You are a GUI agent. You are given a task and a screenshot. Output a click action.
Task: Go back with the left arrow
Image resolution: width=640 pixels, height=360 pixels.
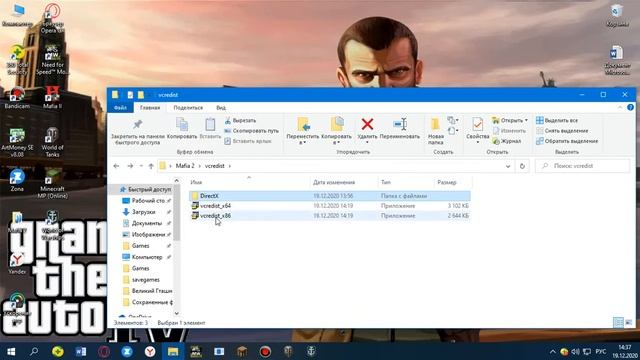tap(116, 166)
